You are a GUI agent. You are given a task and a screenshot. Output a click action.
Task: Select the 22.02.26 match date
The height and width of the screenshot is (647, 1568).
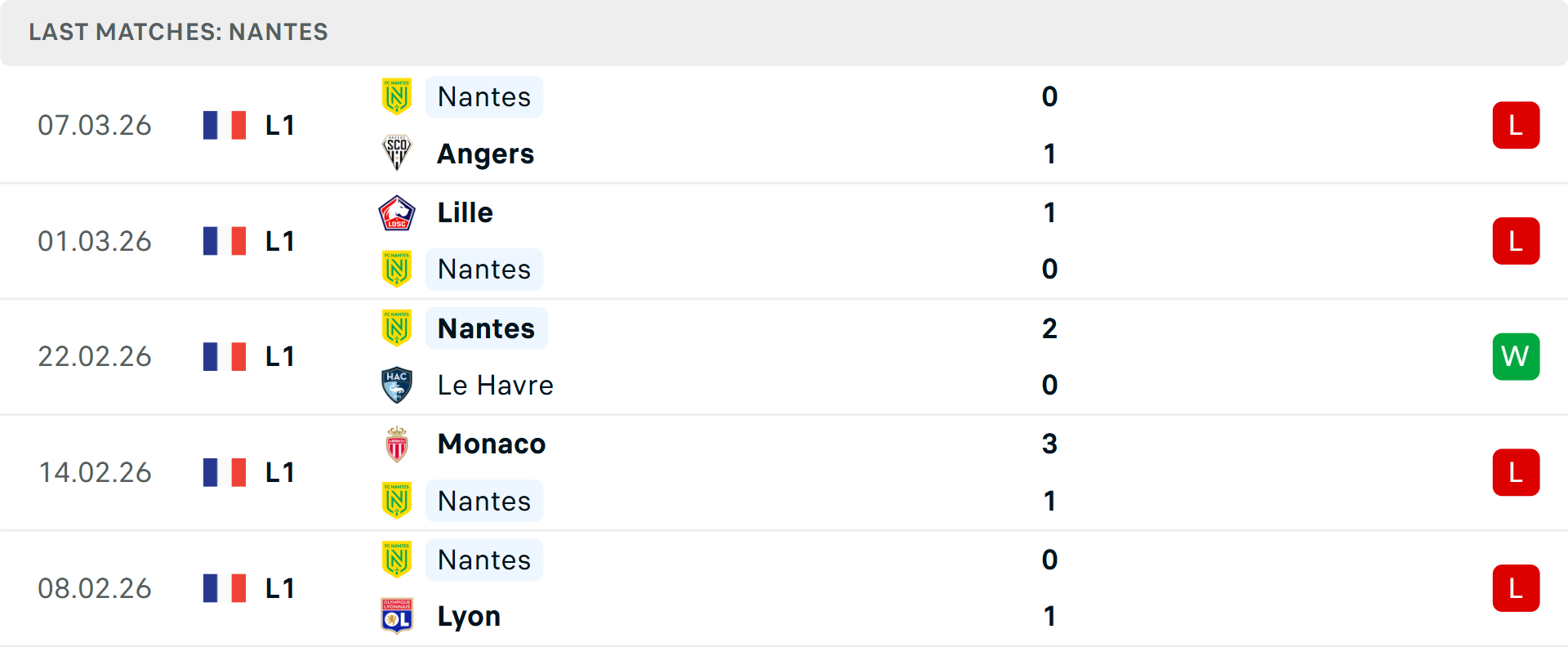click(x=95, y=356)
